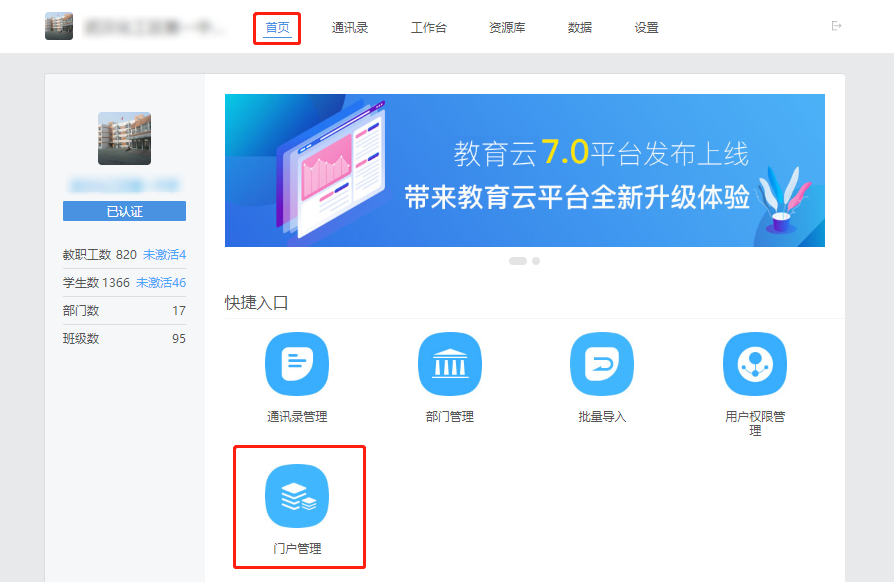Open the 设置 tab
This screenshot has width=894, height=582.
click(647, 27)
